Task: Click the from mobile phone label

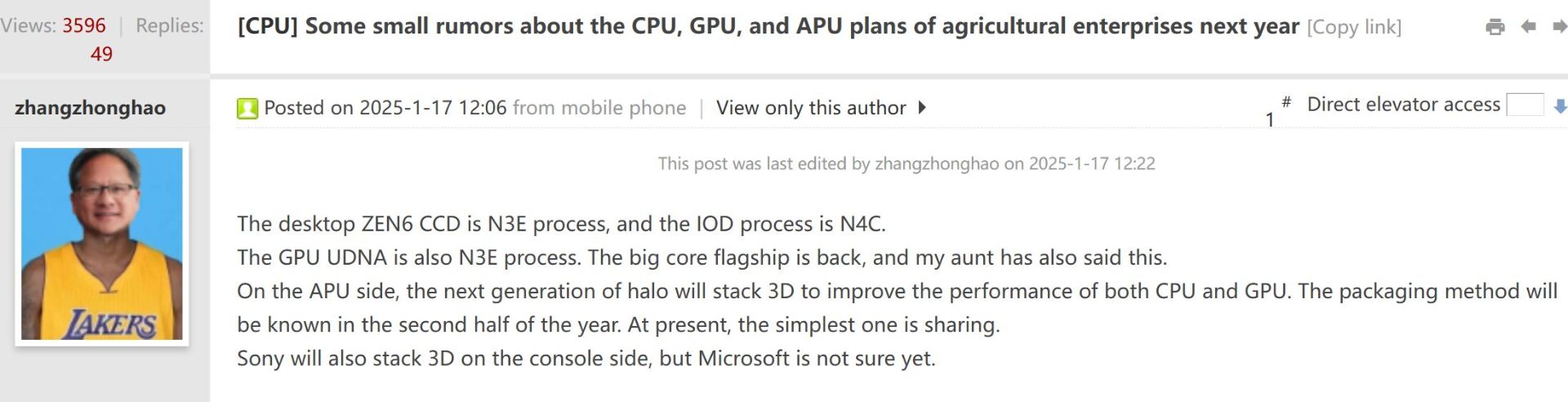Action: pos(599,108)
